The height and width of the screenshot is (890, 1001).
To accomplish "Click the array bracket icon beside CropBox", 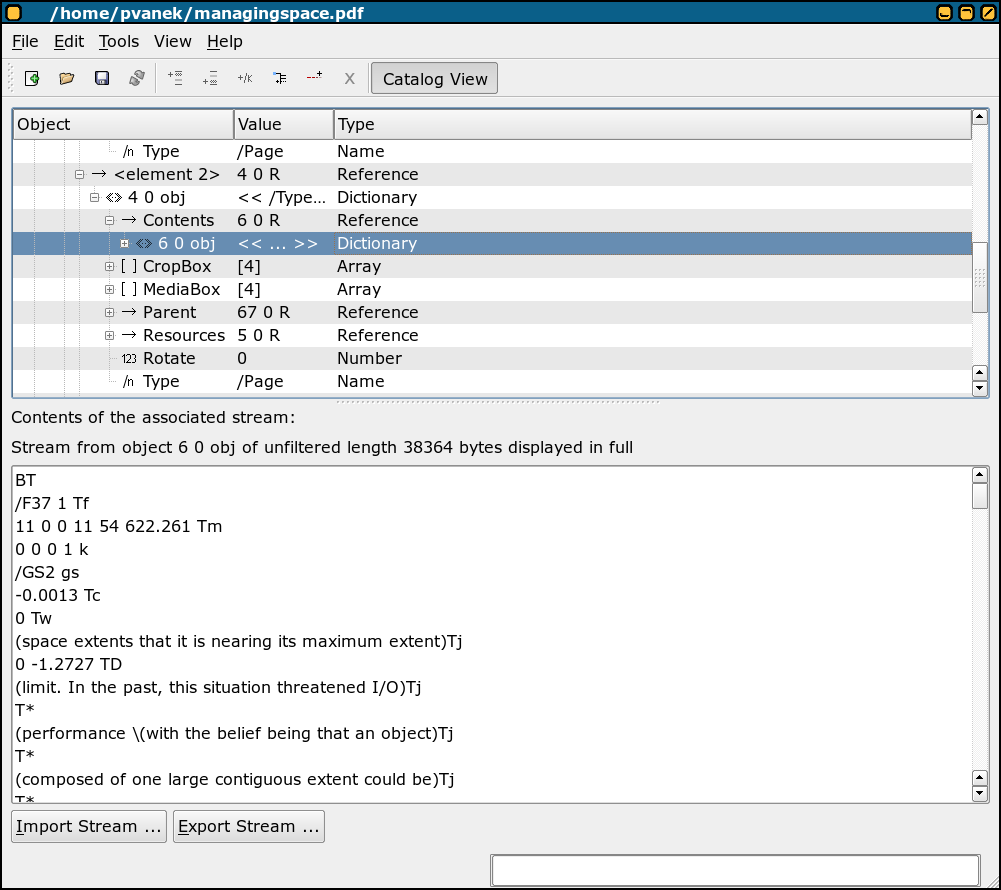I will [129, 266].
